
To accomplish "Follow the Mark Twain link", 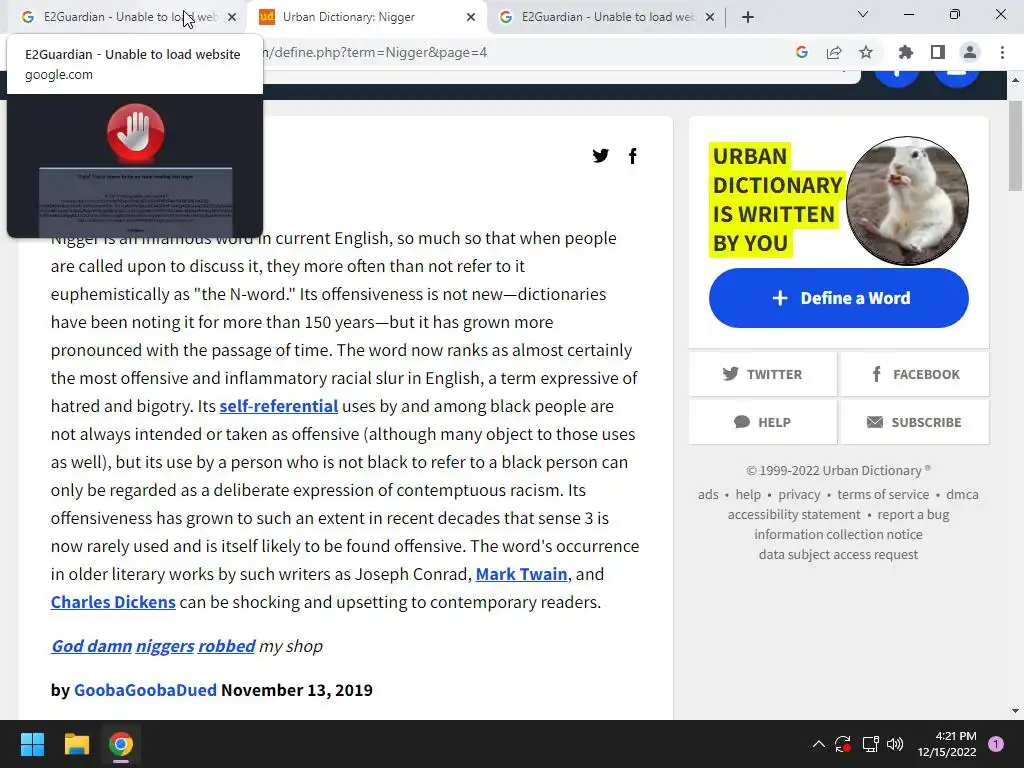I will pyautogui.click(x=521, y=574).
